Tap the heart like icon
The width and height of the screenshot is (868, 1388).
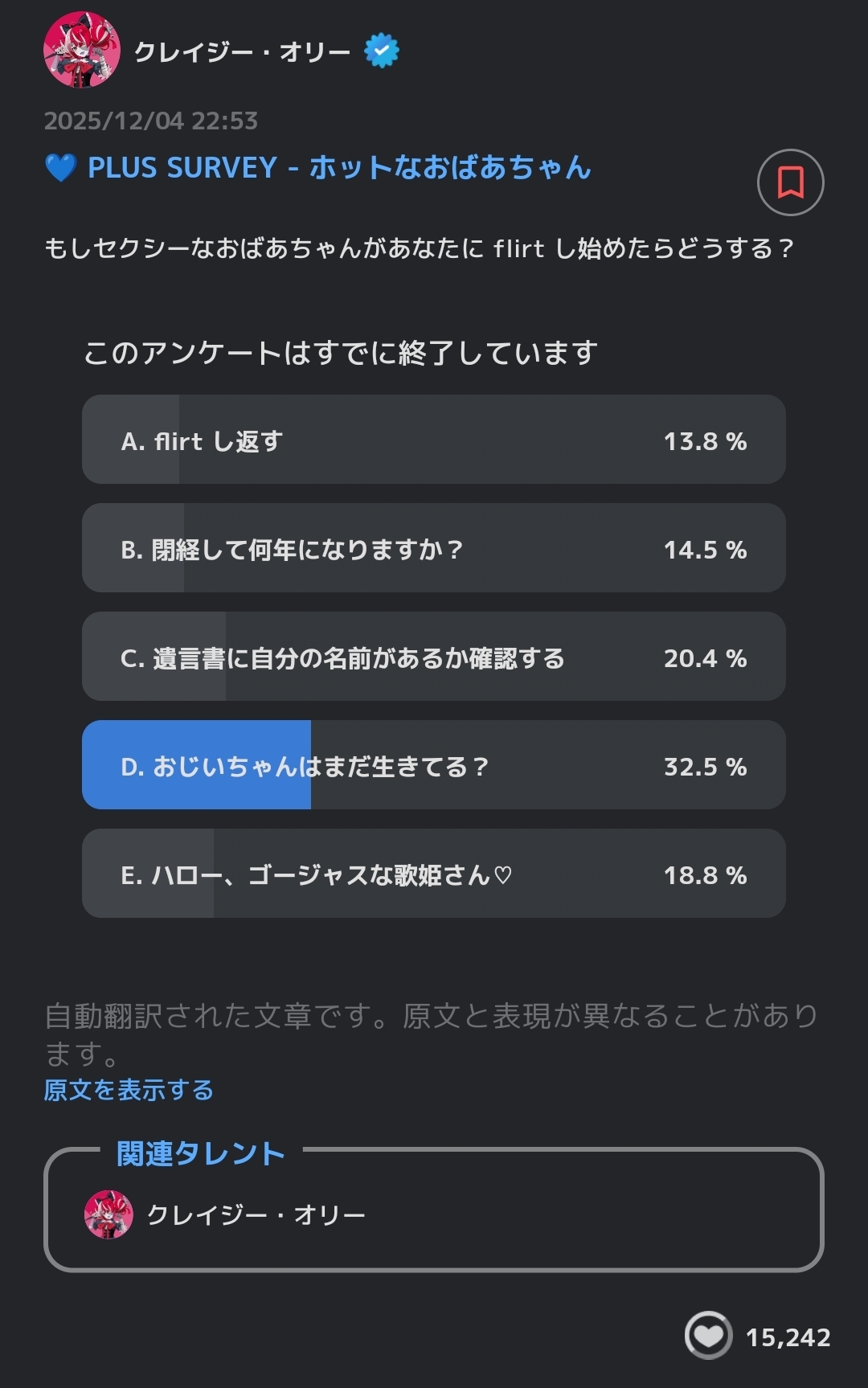pyautogui.click(x=708, y=1335)
